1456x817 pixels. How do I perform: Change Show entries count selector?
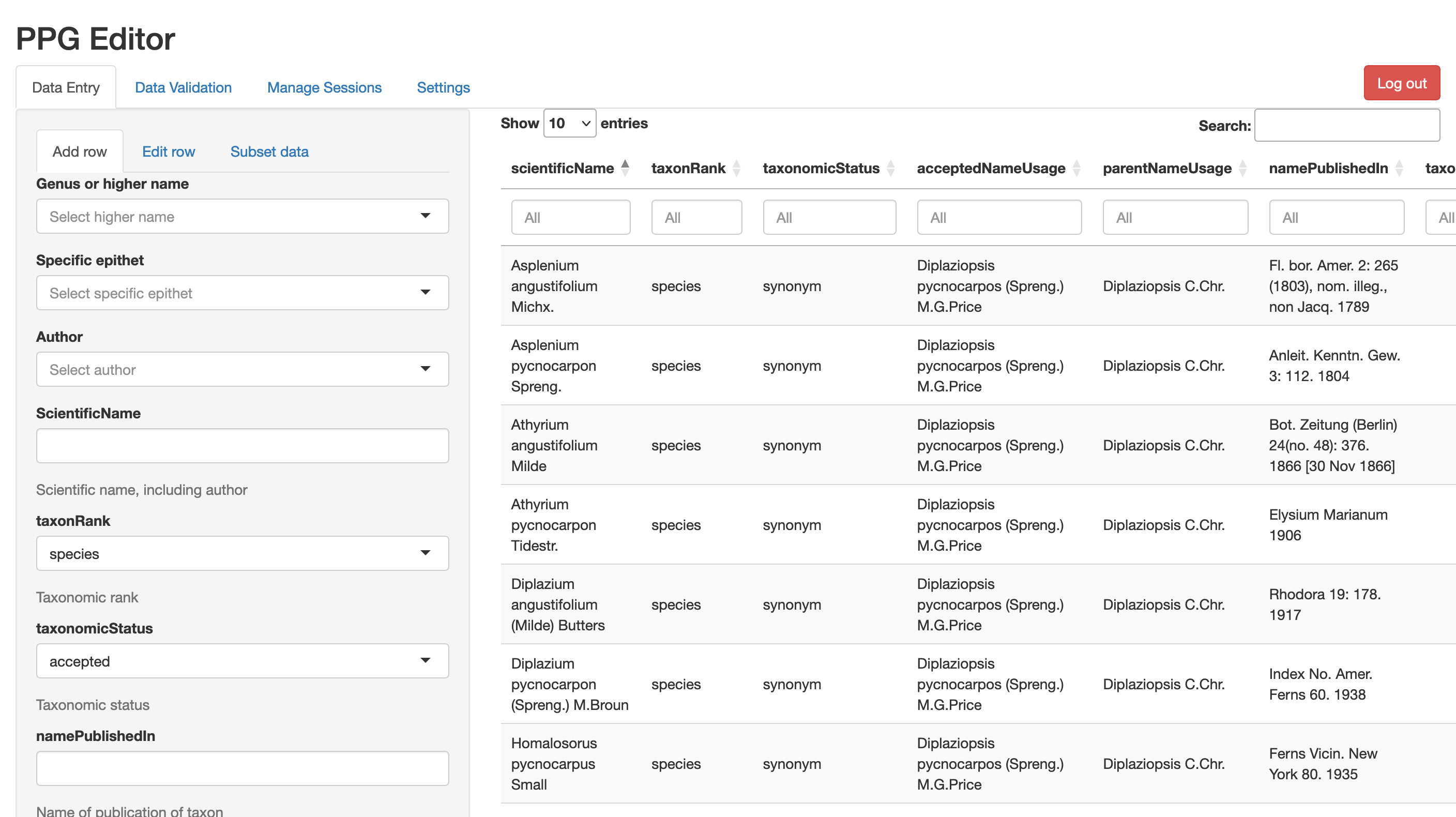569,123
